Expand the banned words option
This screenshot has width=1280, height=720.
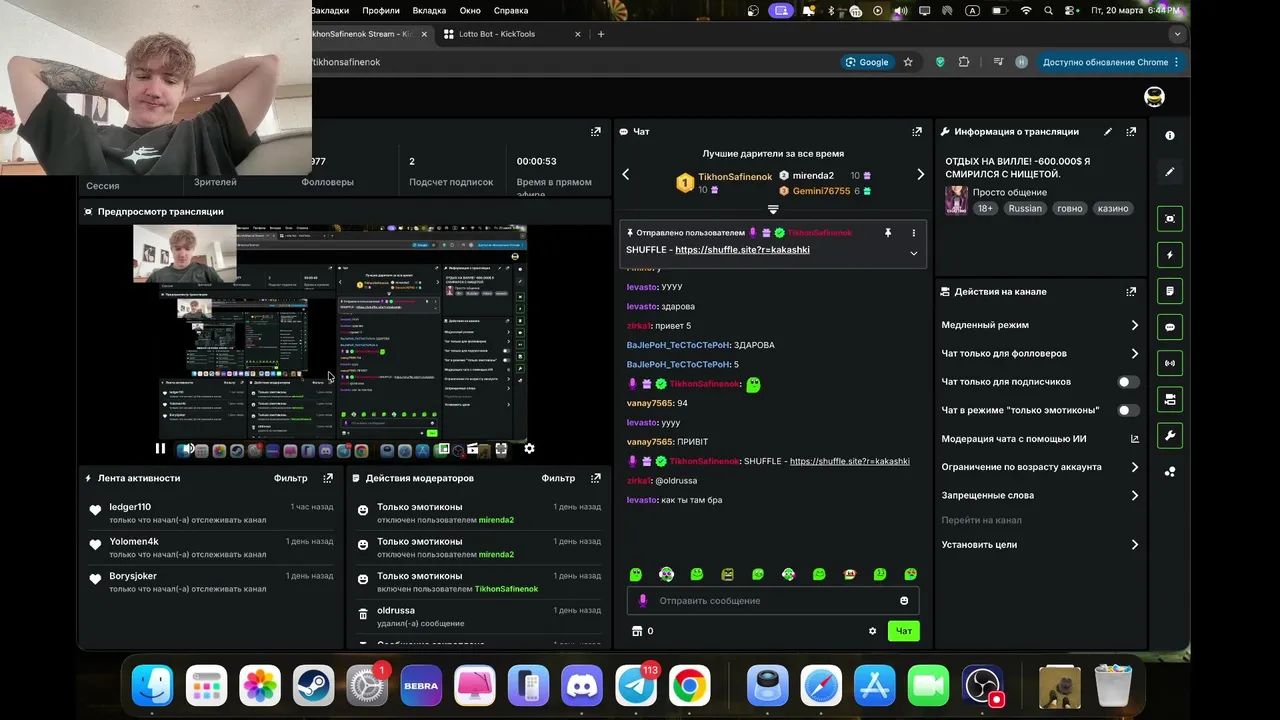tap(1038, 495)
